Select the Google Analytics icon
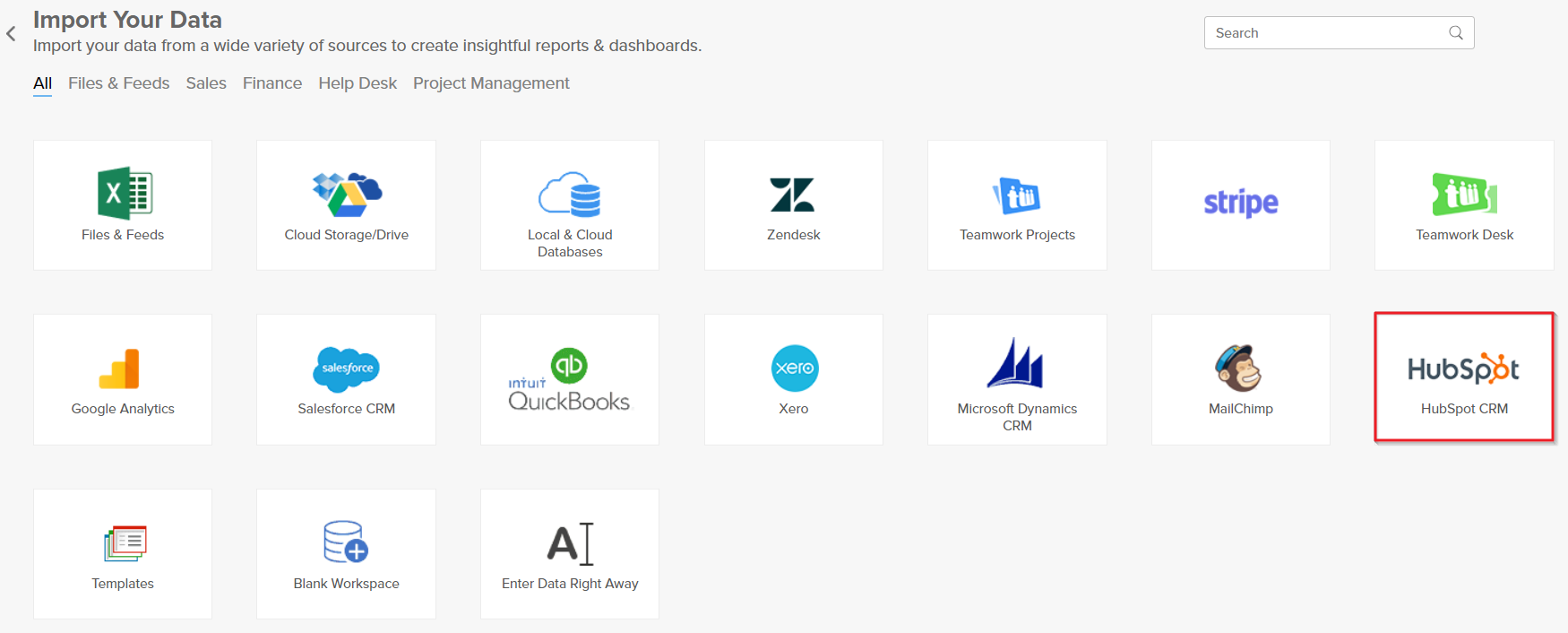The width and height of the screenshot is (1568, 633). tap(120, 369)
